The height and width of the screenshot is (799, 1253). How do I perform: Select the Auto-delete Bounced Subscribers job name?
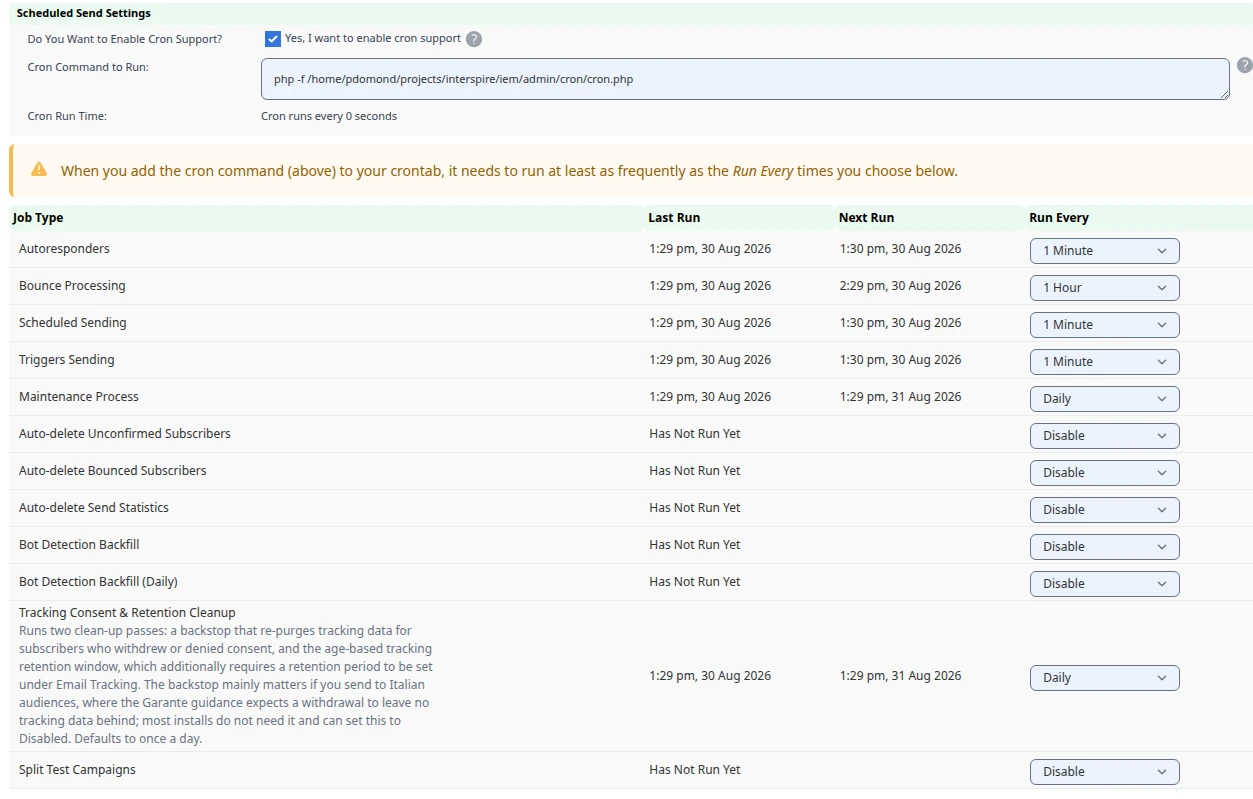113,471
